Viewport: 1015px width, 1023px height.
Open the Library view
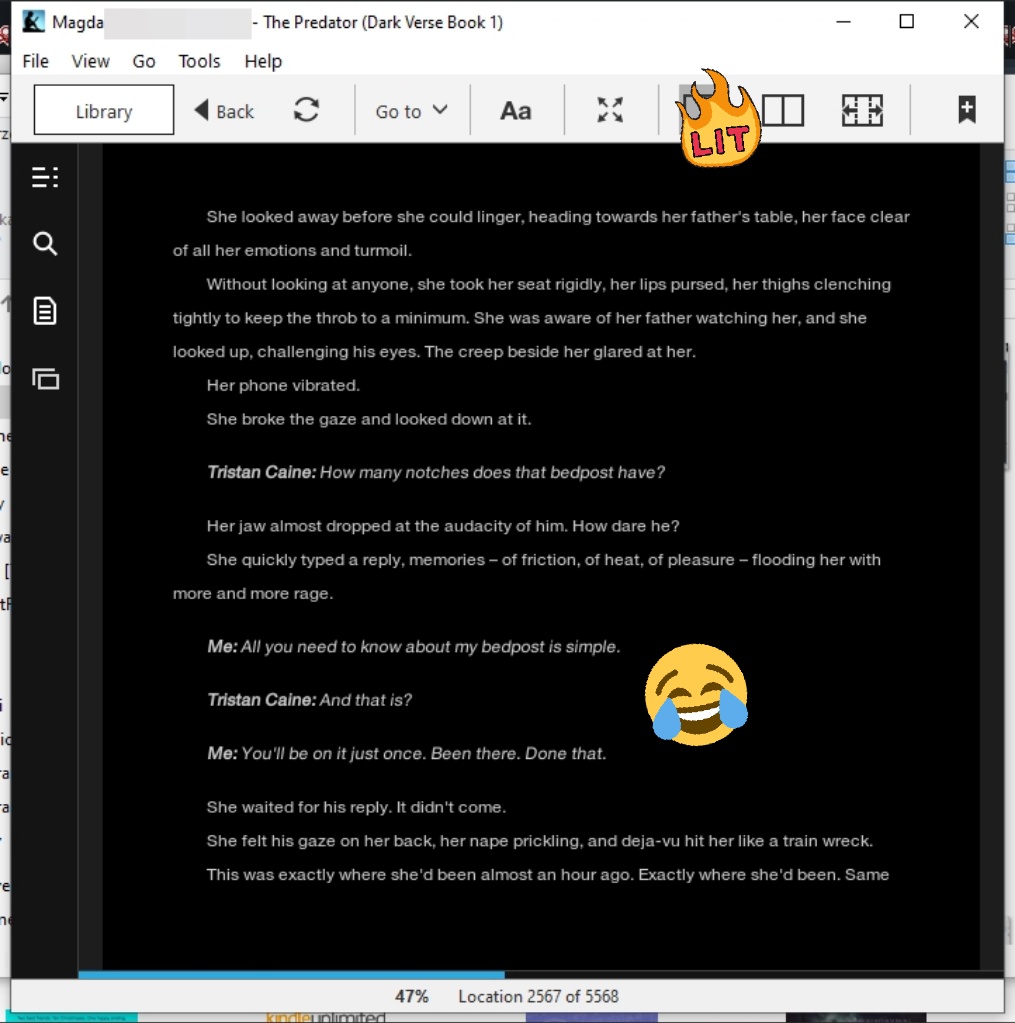[104, 110]
